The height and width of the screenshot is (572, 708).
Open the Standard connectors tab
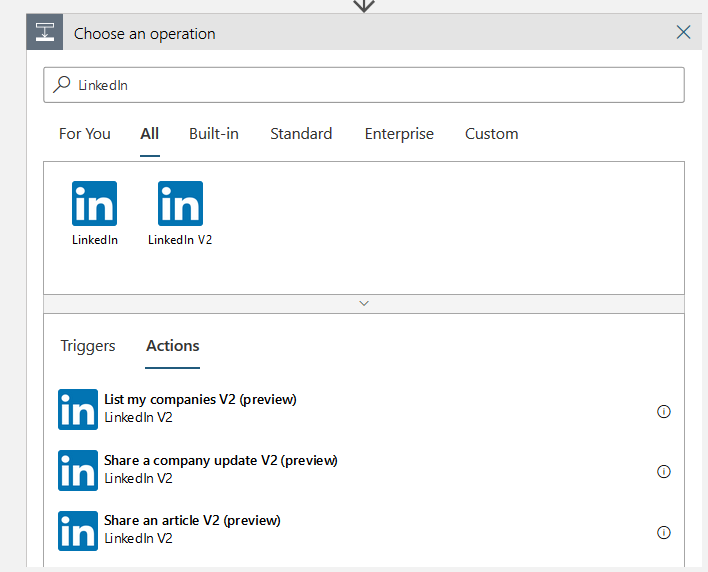pos(301,134)
